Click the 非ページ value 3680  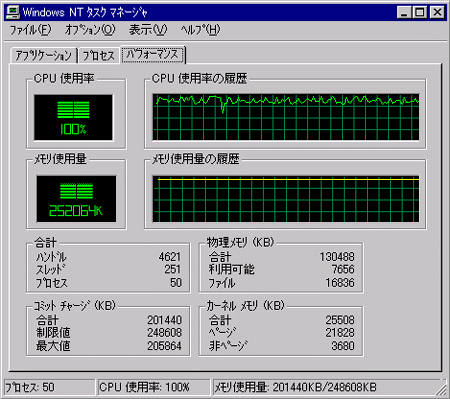(343, 346)
